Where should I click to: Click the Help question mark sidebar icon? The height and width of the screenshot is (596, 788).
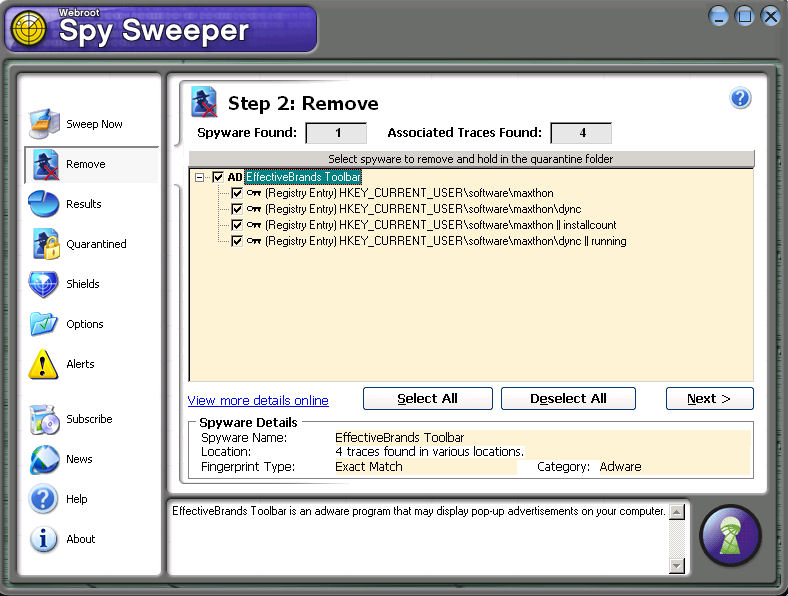point(44,499)
